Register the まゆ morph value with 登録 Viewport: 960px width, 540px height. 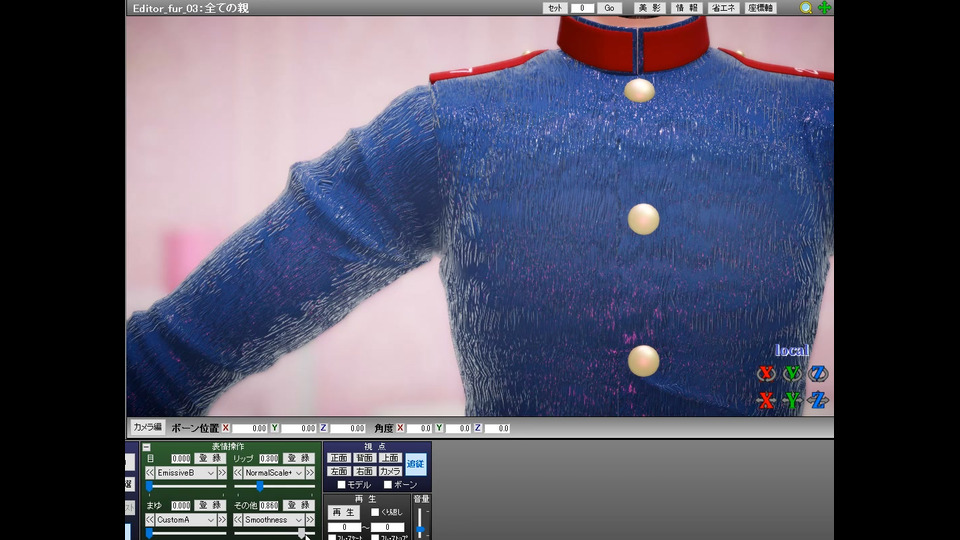pos(210,505)
